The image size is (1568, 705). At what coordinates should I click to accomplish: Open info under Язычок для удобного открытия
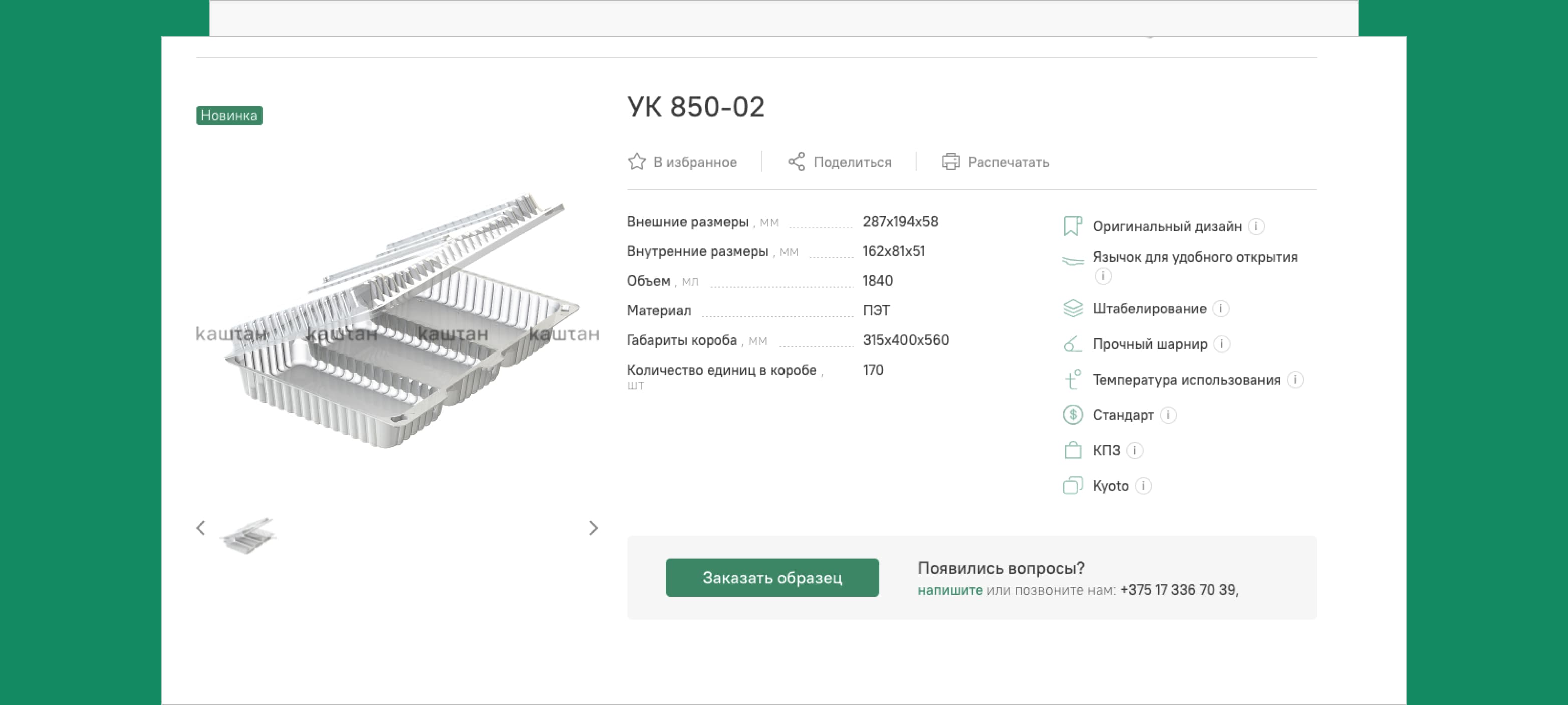pyautogui.click(x=1102, y=276)
